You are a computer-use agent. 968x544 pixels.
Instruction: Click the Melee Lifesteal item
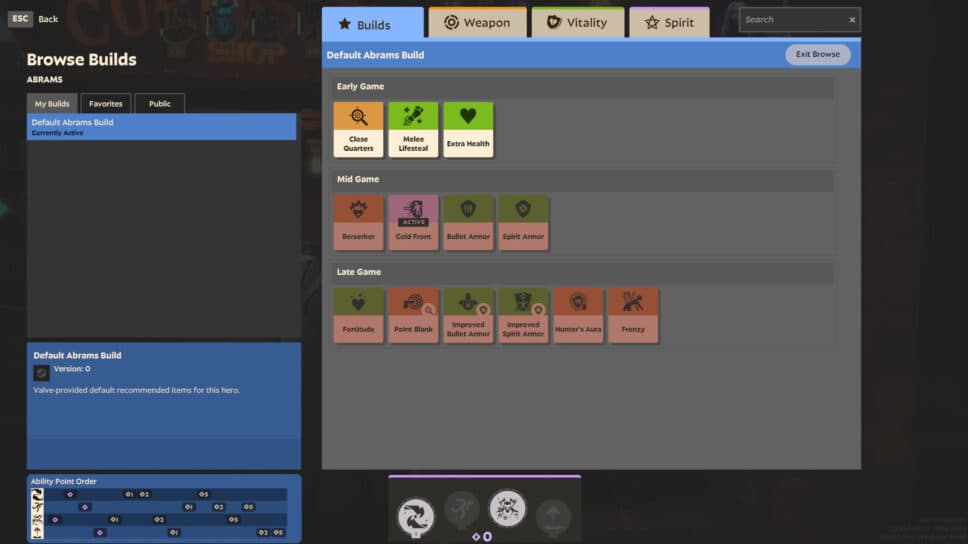coord(413,129)
